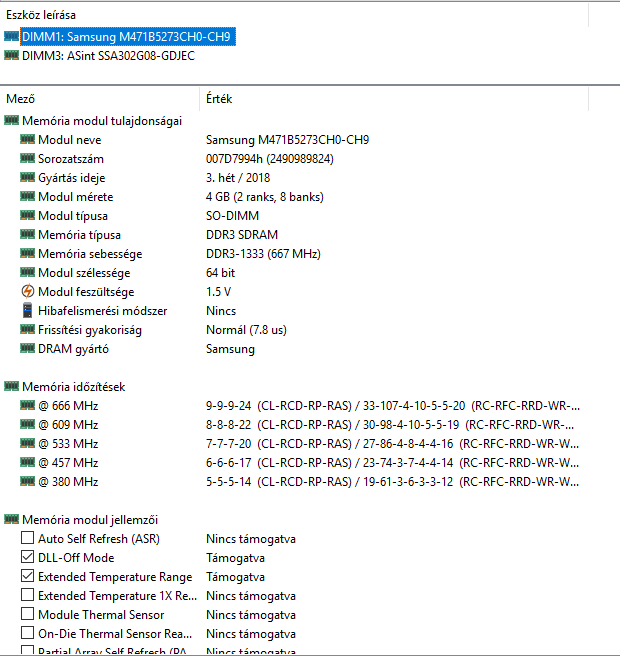Click the Eszköz leírása column header

coord(294,15)
